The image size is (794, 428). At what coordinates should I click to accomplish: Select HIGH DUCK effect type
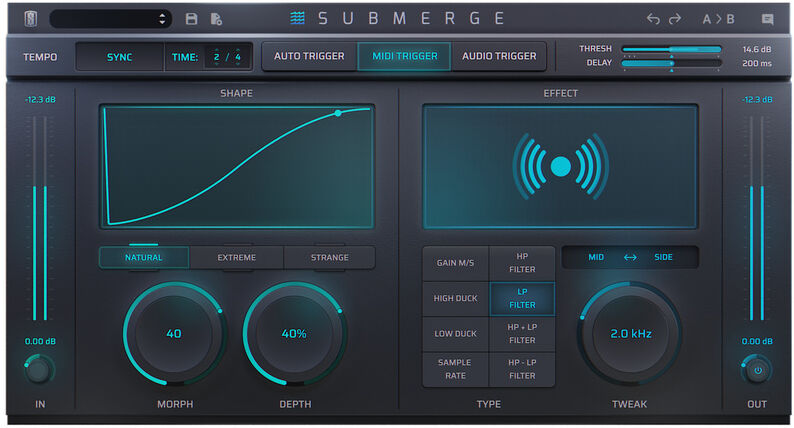click(456, 298)
